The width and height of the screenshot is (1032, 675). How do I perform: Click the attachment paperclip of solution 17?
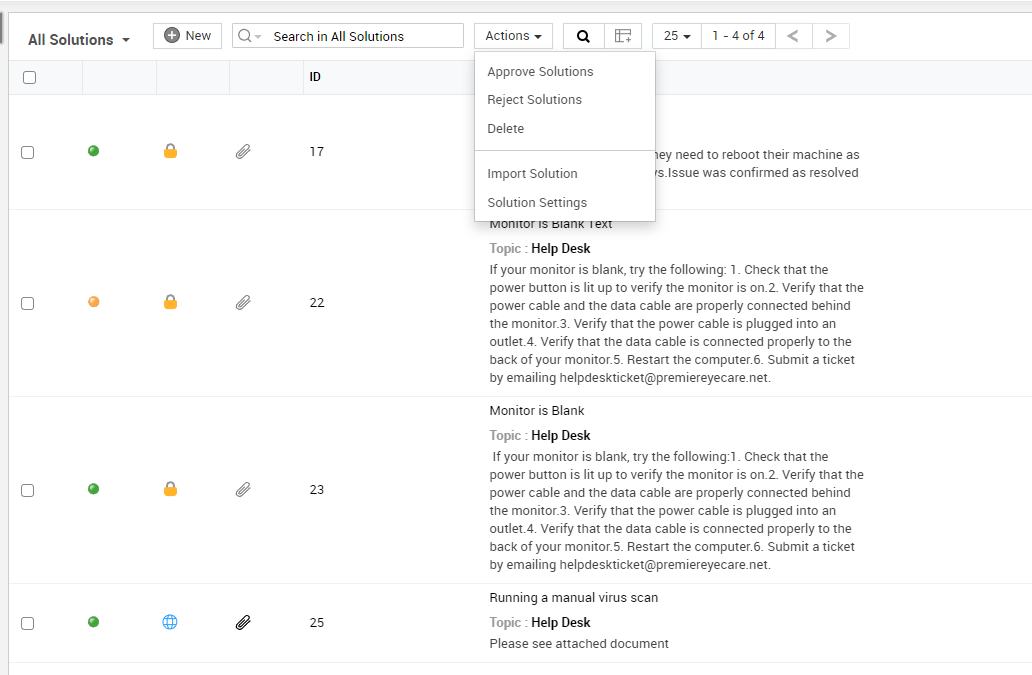click(x=244, y=152)
